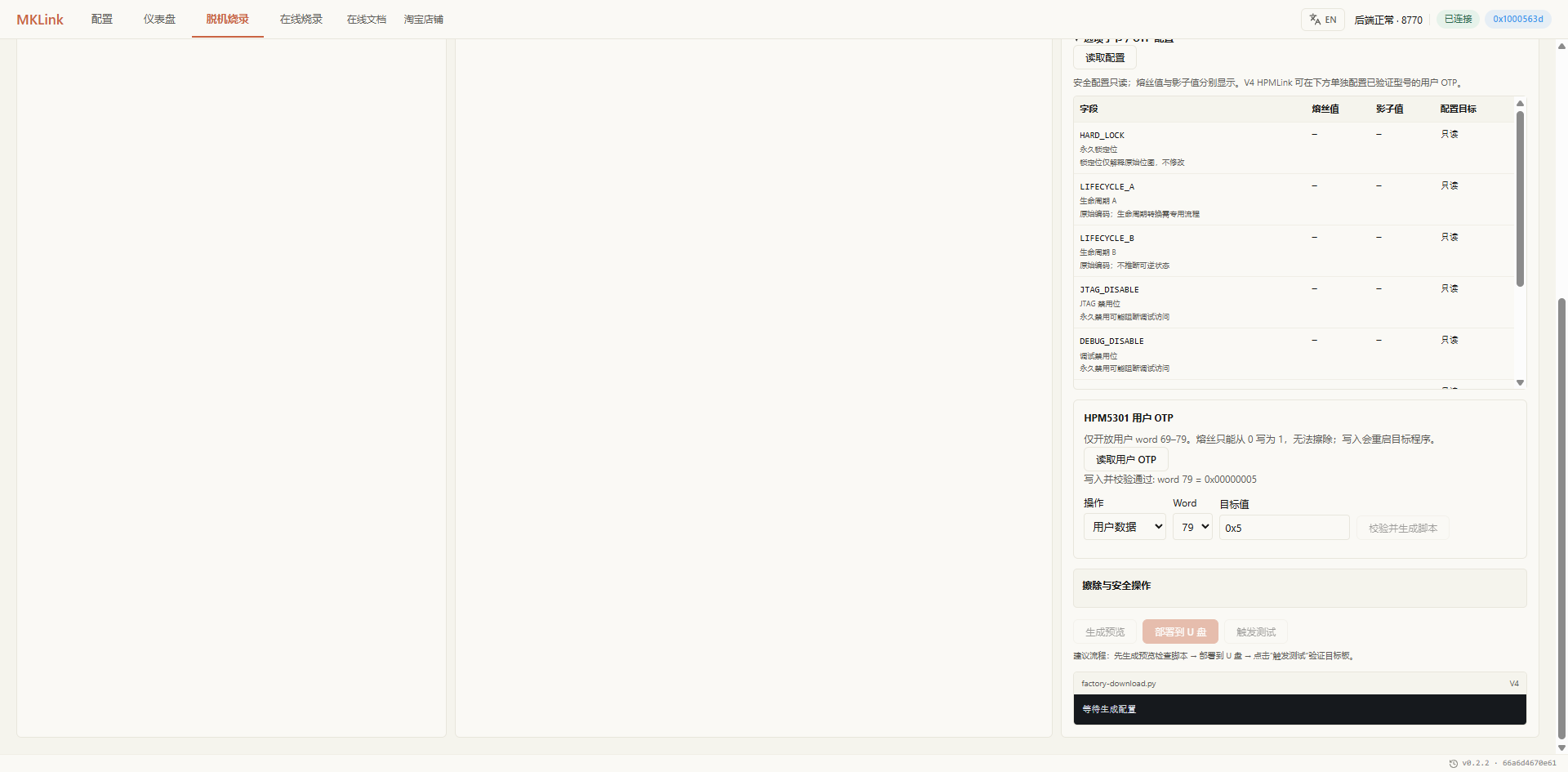This screenshot has width=1568, height=772.
Task: Click the OTP table's scrollbar down arrow
Action: 1520,382
